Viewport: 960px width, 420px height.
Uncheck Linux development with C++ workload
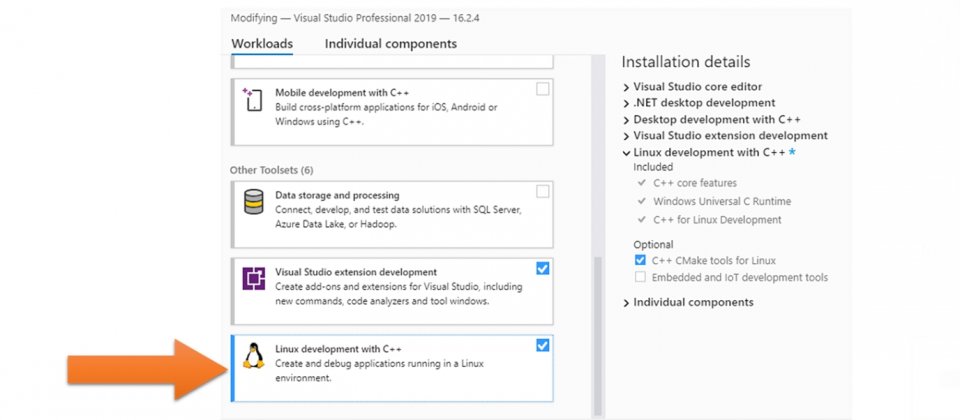542,346
